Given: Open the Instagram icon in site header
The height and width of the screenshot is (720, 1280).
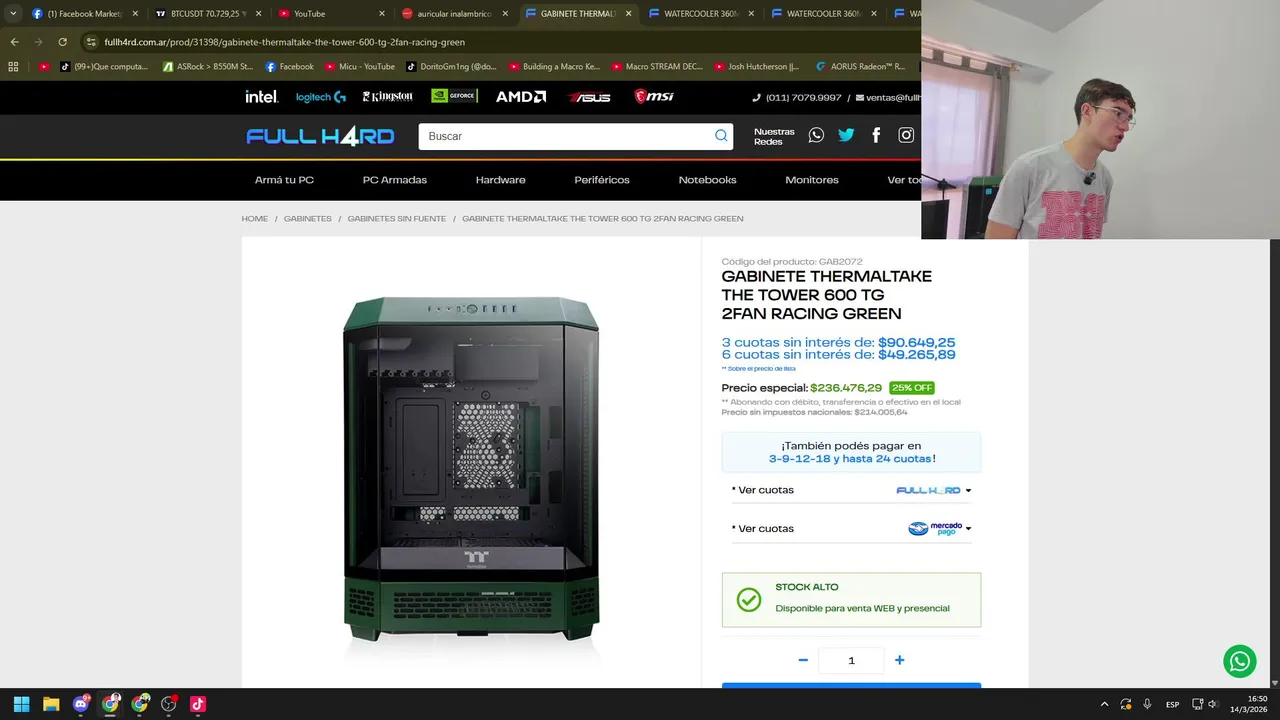Looking at the screenshot, I should tap(906, 135).
